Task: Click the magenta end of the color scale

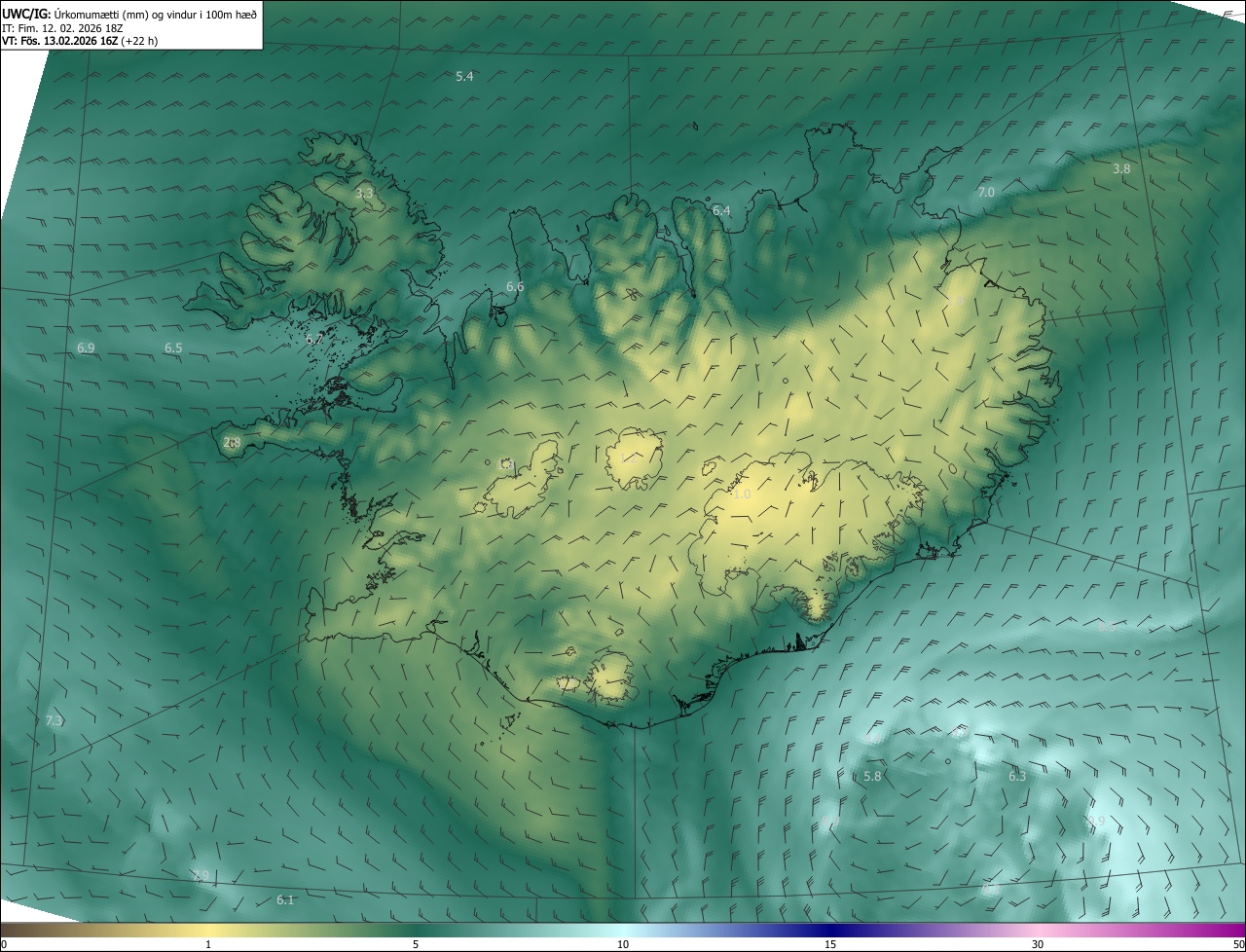Action: click(x=1228, y=930)
